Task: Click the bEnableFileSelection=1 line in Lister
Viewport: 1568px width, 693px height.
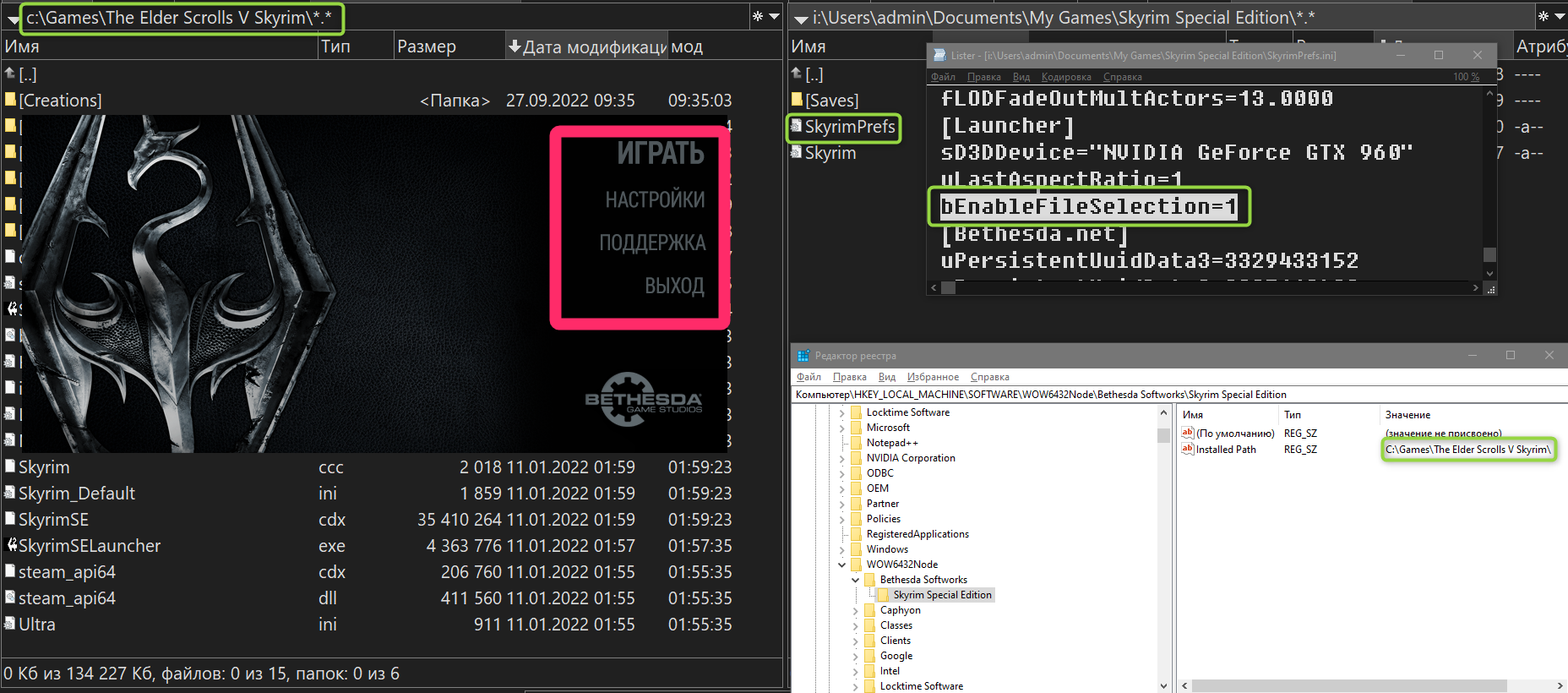Action: pos(1088,206)
